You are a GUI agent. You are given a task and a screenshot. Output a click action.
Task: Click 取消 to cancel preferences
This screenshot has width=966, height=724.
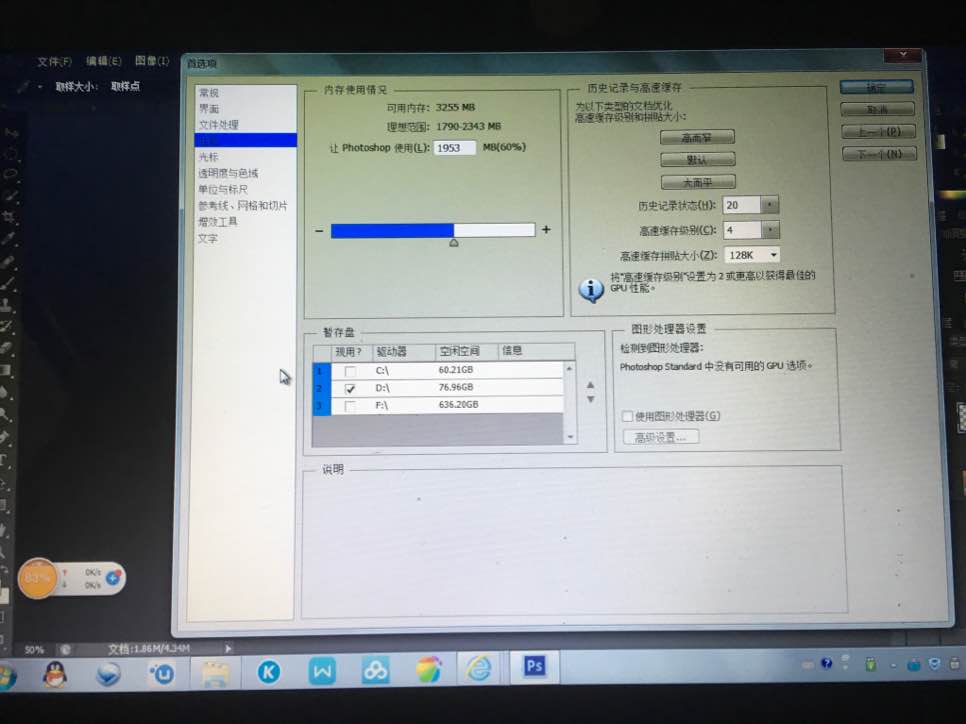[877, 110]
